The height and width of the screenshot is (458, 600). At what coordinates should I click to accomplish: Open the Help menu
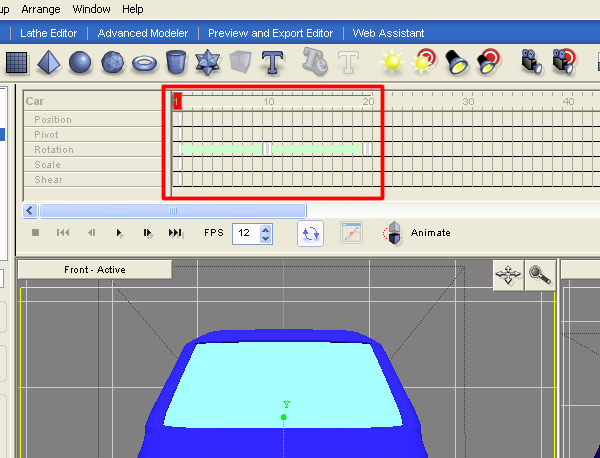tap(133, 9)
